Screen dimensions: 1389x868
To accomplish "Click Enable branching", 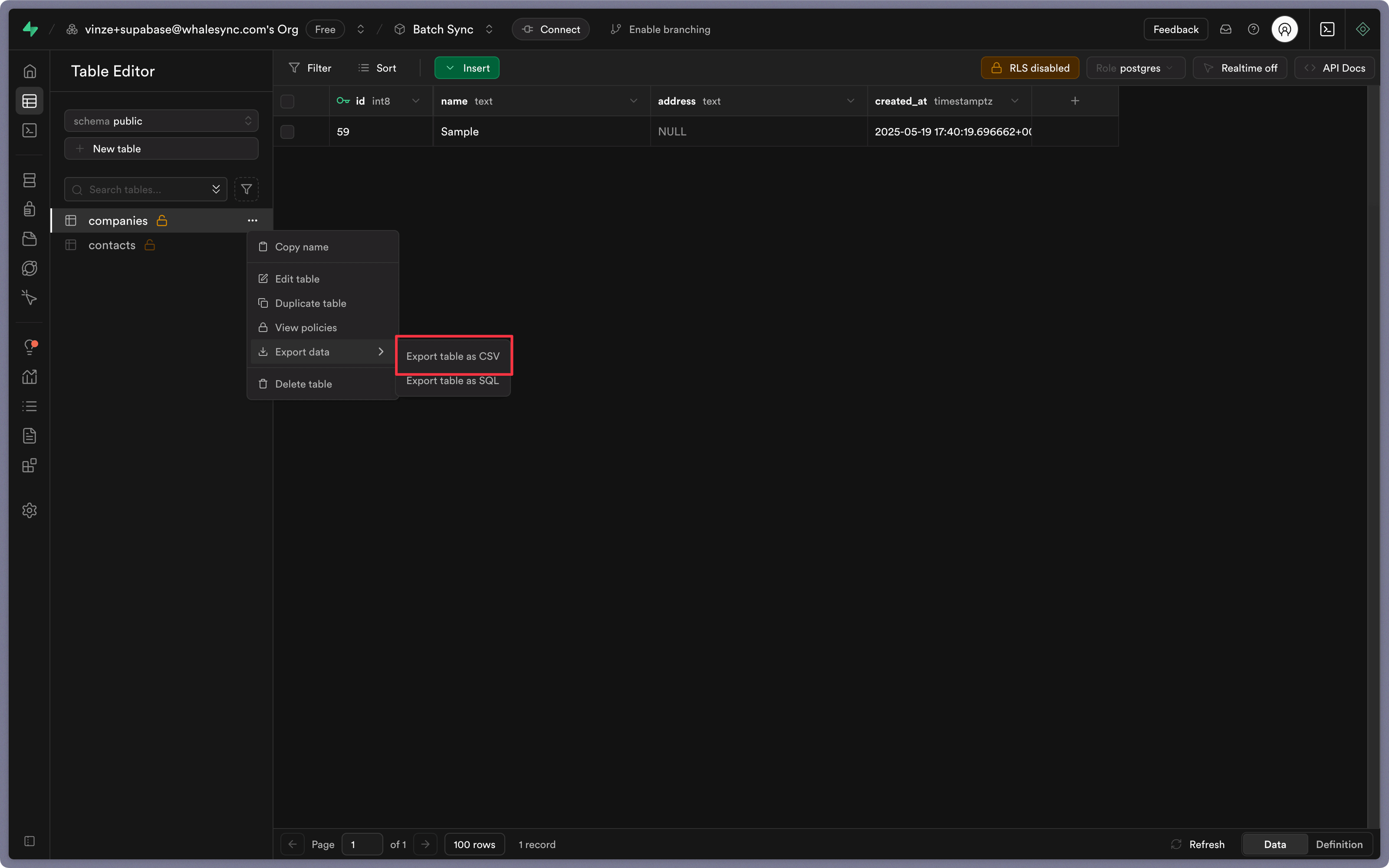I will (660, 29).
